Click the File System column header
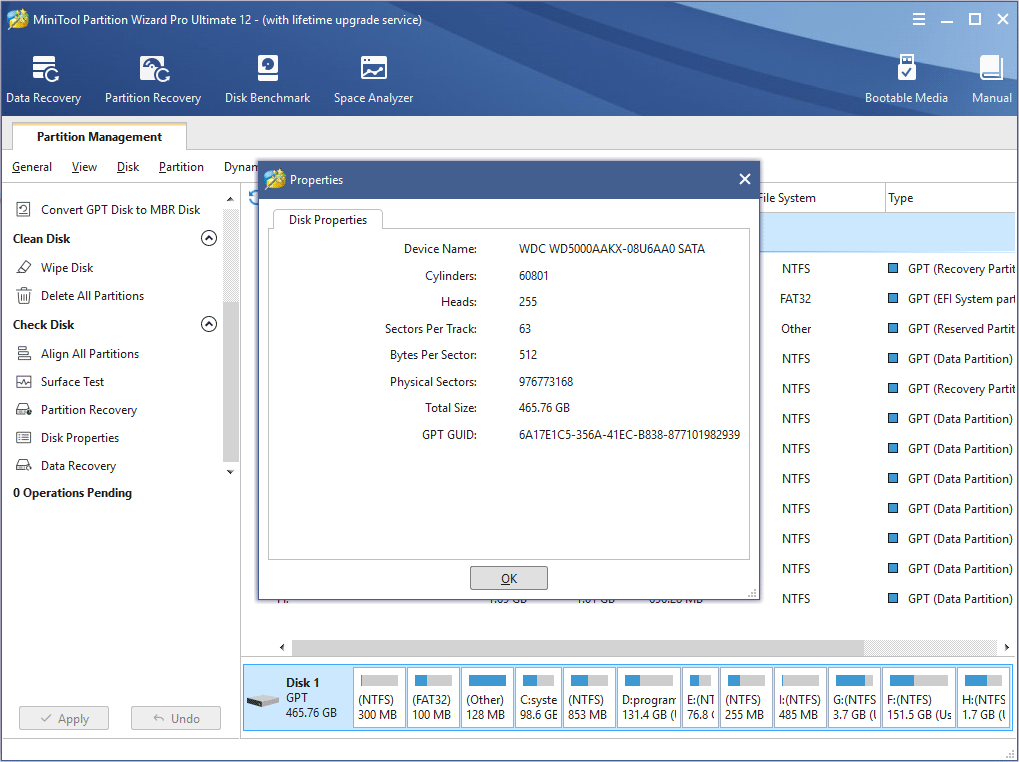 point(821,198)
